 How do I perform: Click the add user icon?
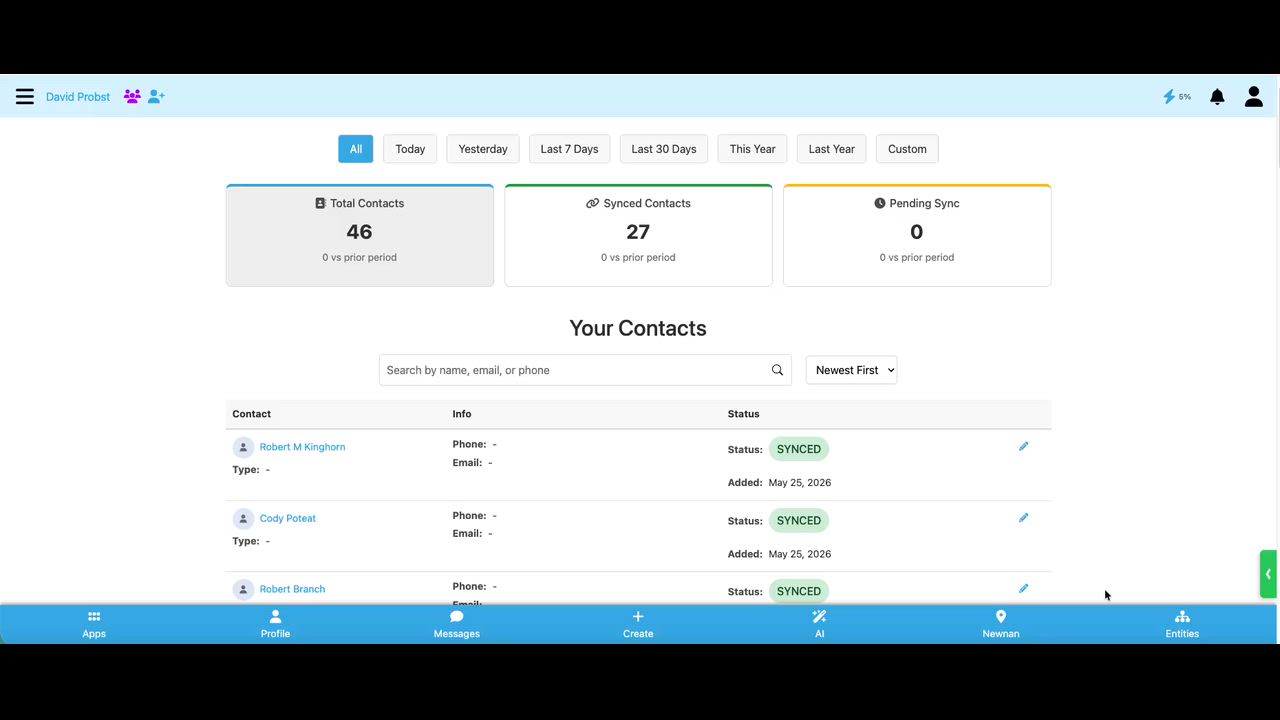tap(156, 97)
